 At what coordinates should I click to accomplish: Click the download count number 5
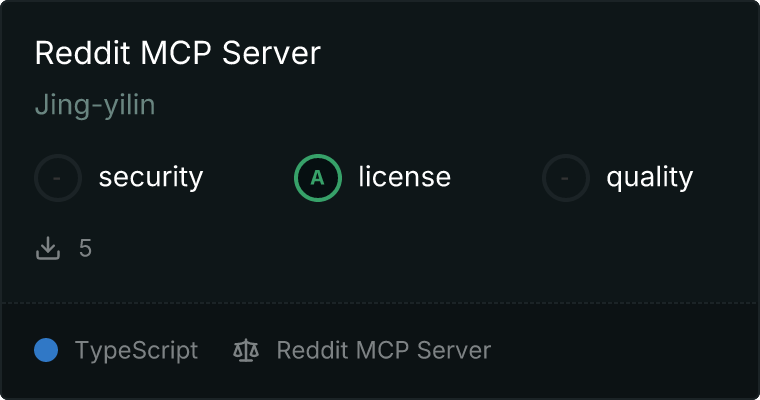[85, 248]
